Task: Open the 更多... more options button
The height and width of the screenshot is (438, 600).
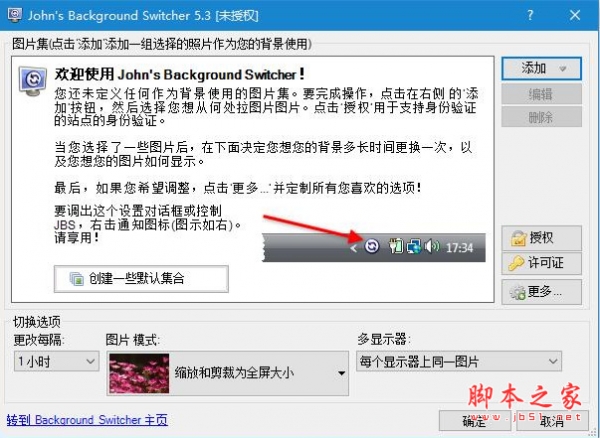Action: [x=541, y=292]
